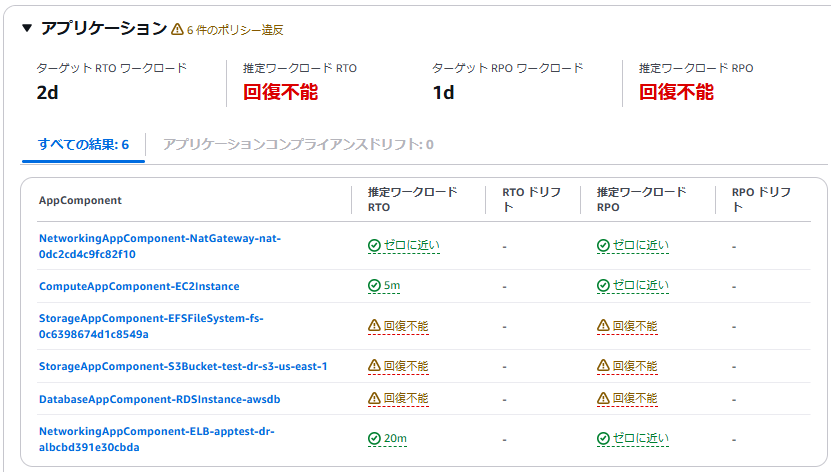
Task: Click 回復不能 RPO value for EFSFileSystem
Action: [x=635, y=326]
